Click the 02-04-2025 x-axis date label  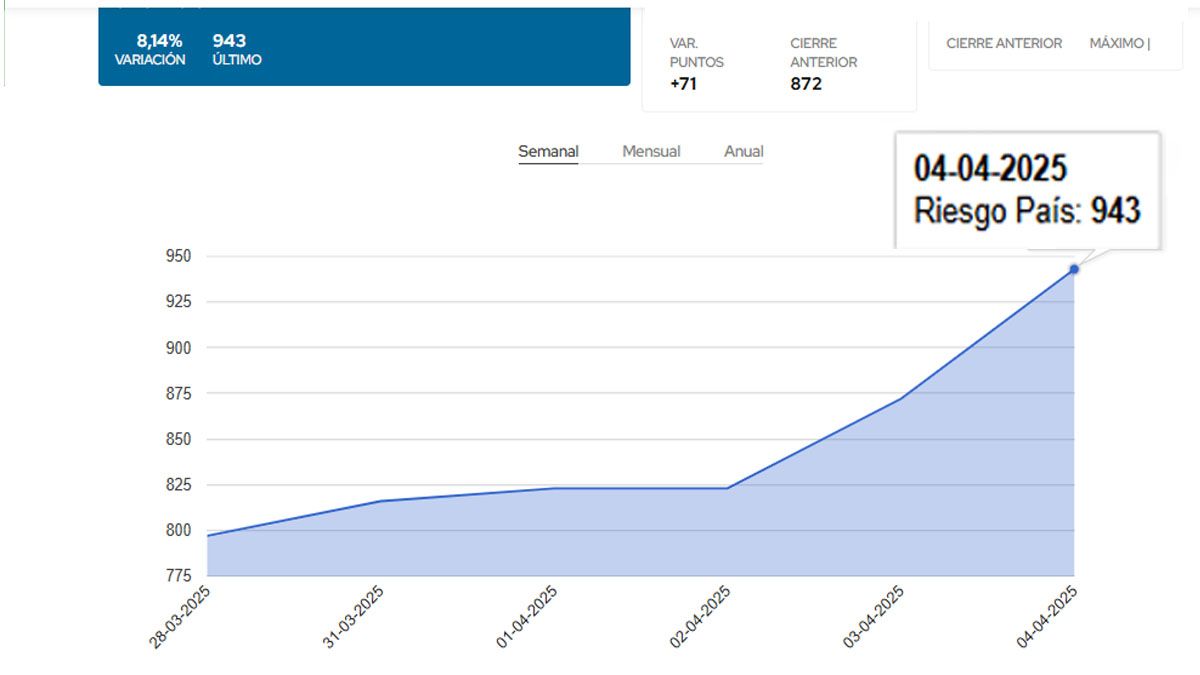(x=702, y=617)
